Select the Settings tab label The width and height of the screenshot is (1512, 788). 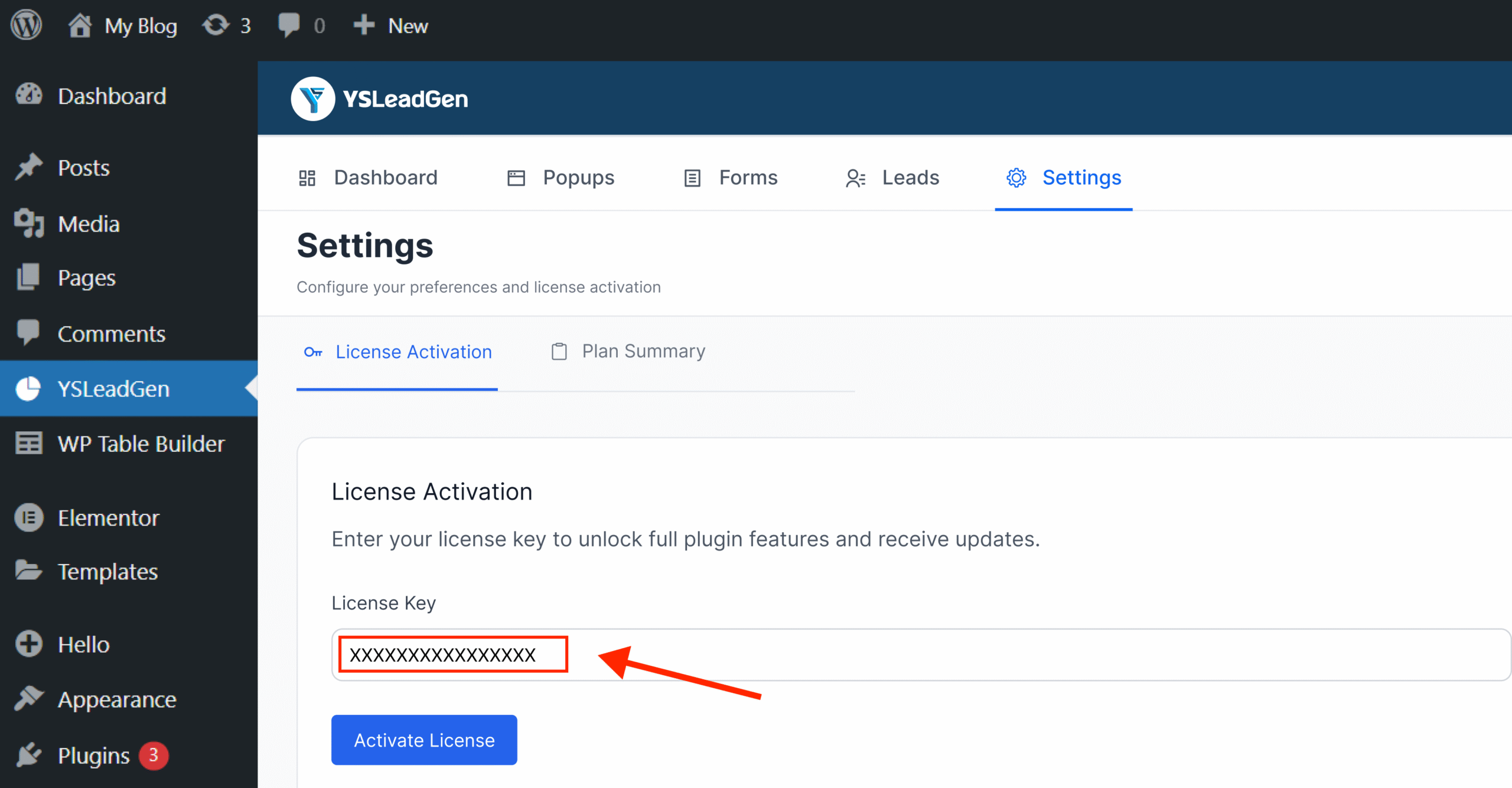pos(1081,177)
